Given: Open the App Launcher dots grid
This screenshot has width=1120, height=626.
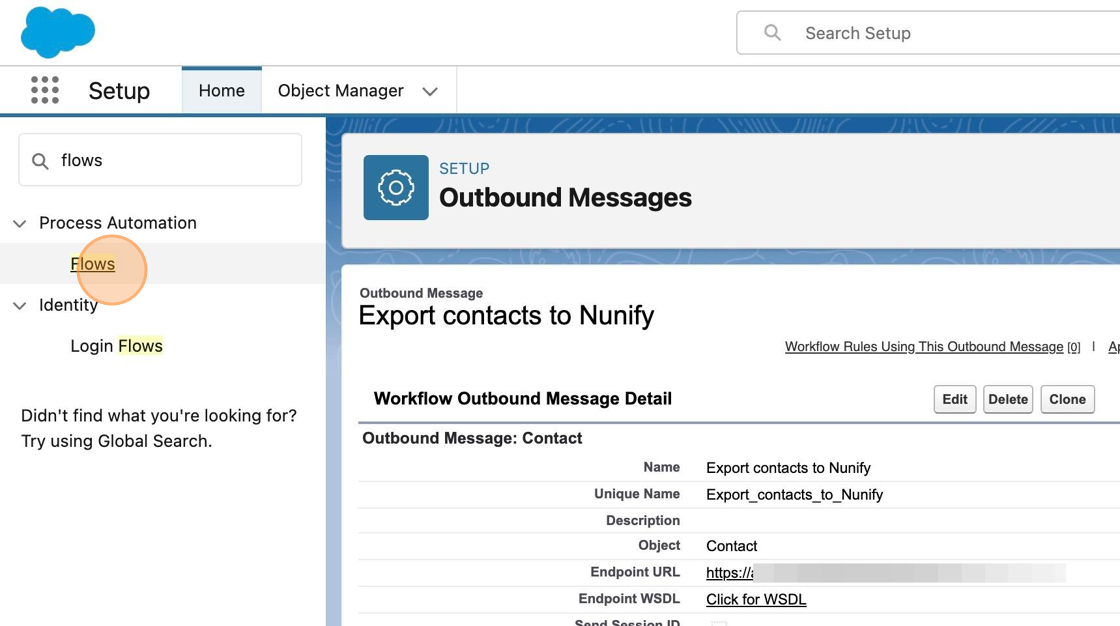Looking at the screenshot, I should pos(44,90).
